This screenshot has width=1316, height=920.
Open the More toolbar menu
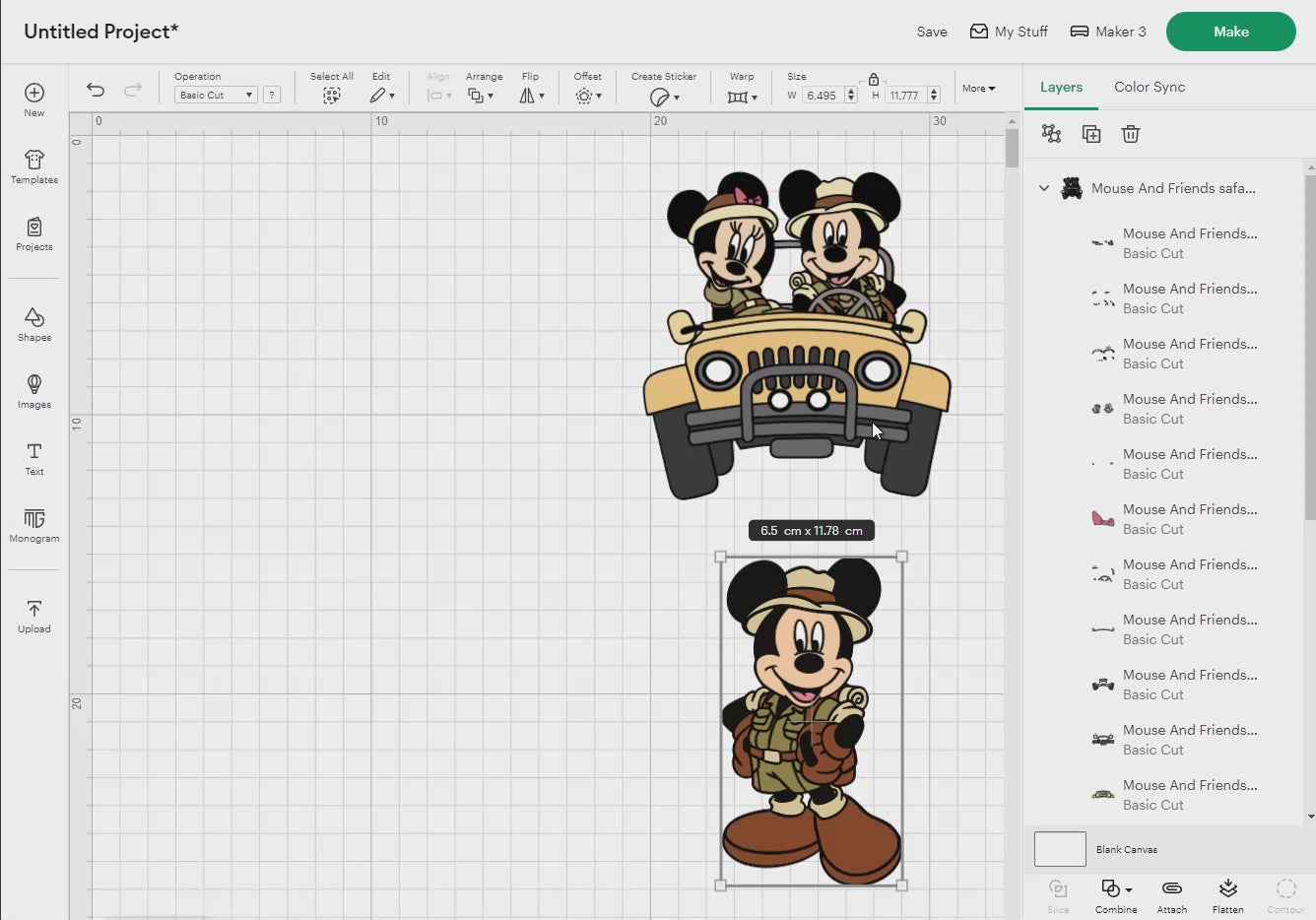979,89
